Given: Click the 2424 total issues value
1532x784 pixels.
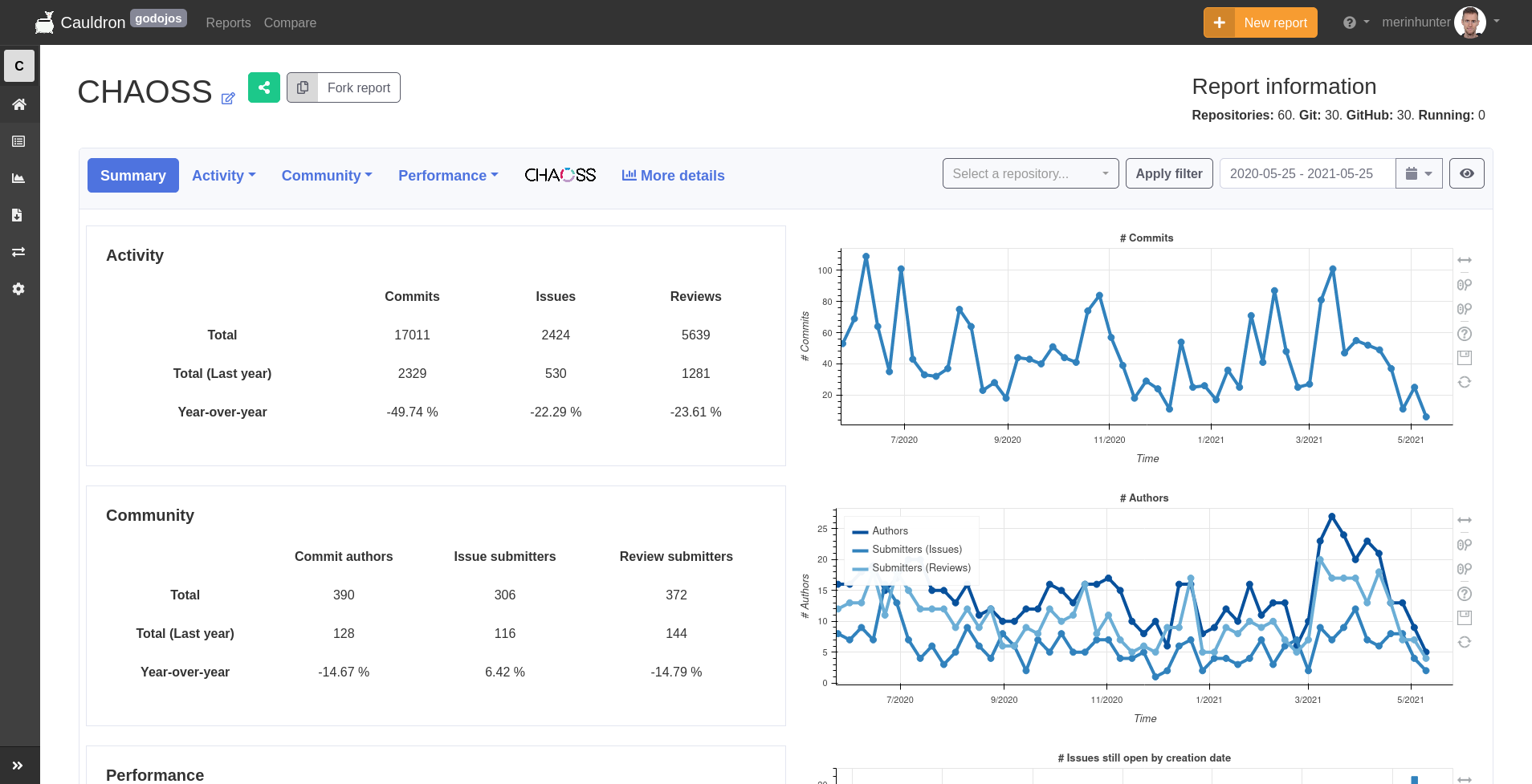Looking at the screenshot, I should click(x=556, y=335).
